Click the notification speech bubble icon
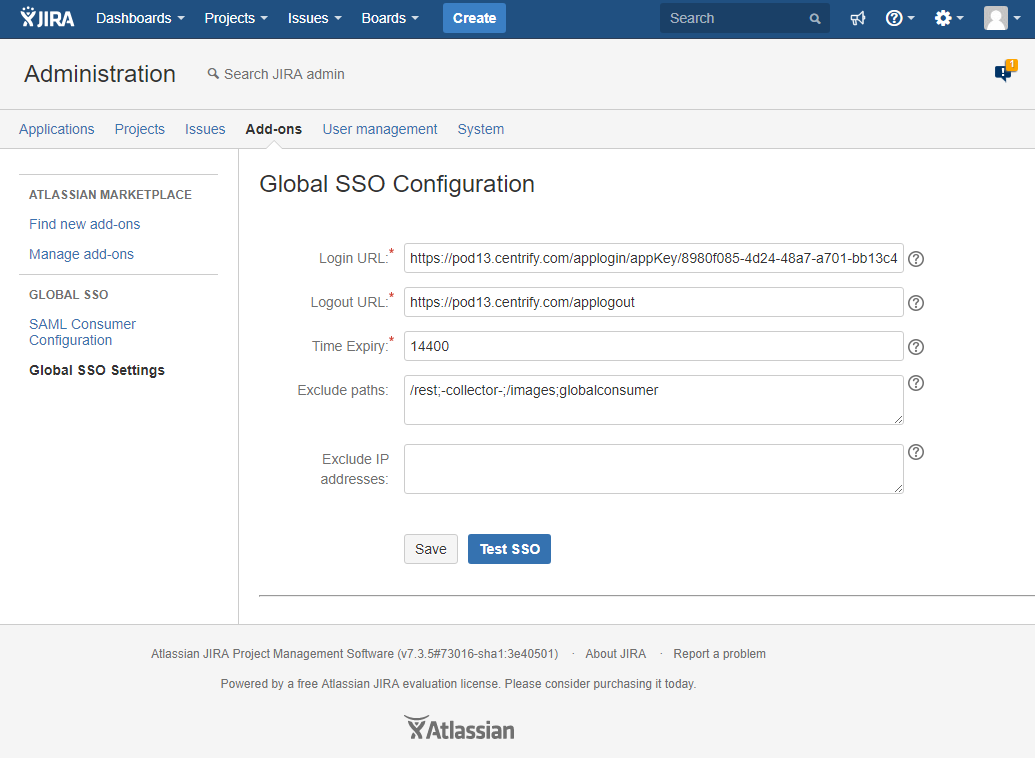The width and height of the screenshot is (1035, 758). [1003, 72]
